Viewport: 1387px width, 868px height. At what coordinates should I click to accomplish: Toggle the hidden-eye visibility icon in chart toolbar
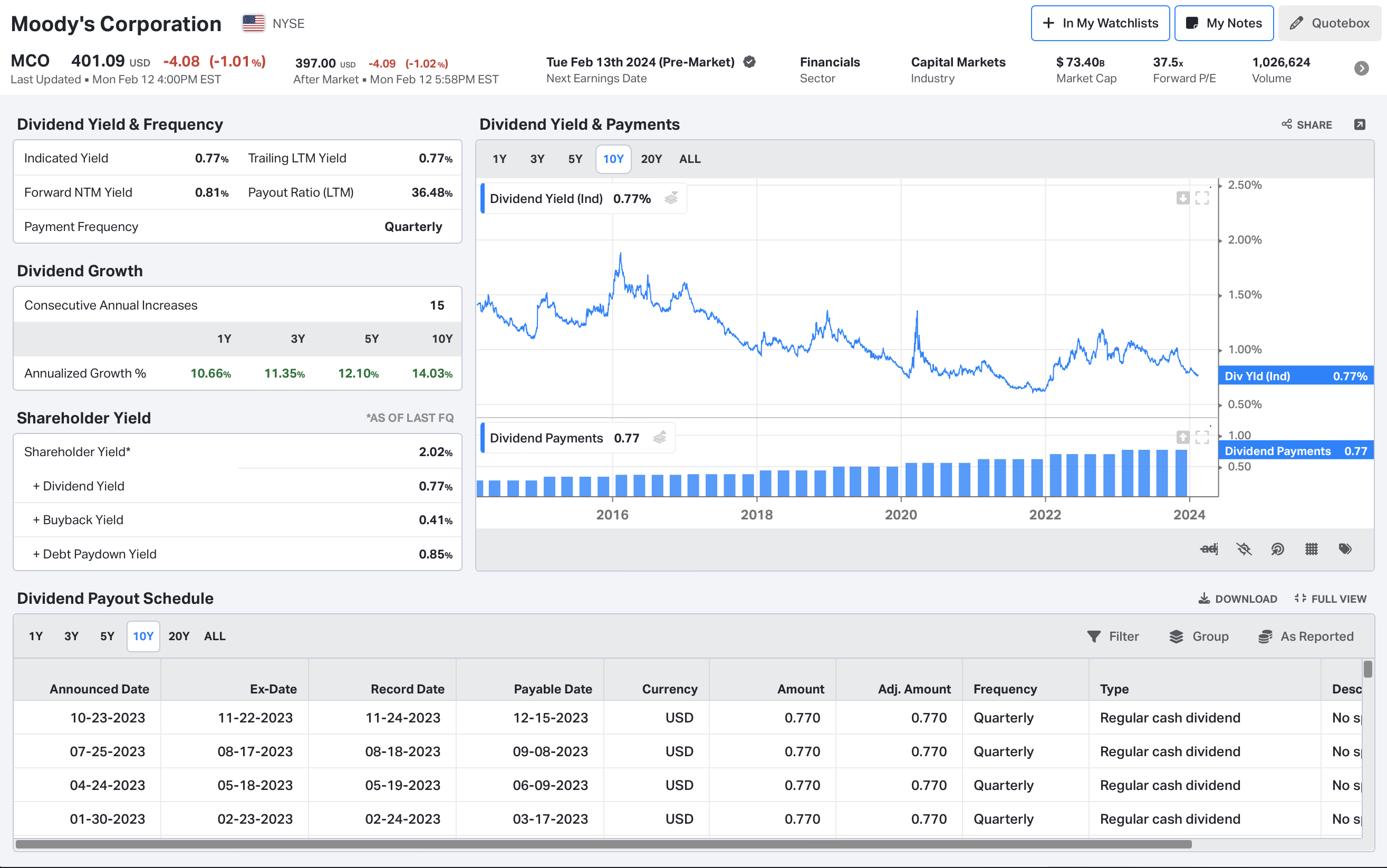(1244, 549)
